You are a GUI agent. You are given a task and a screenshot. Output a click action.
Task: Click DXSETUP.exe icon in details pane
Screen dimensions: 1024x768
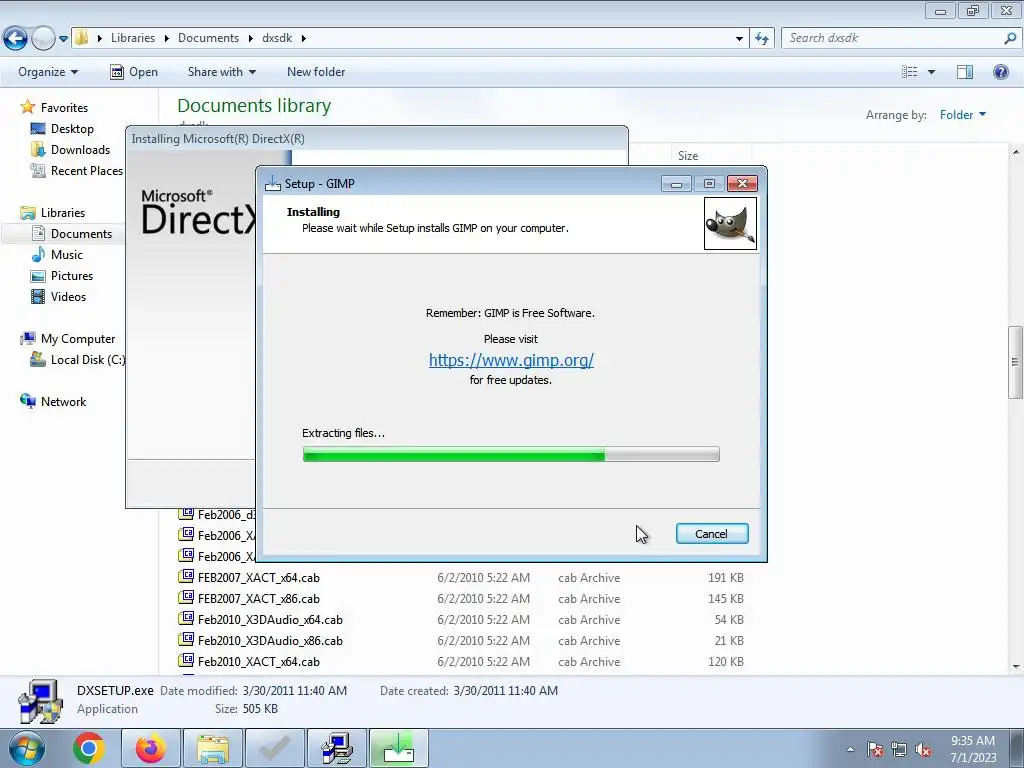point(40,701)
